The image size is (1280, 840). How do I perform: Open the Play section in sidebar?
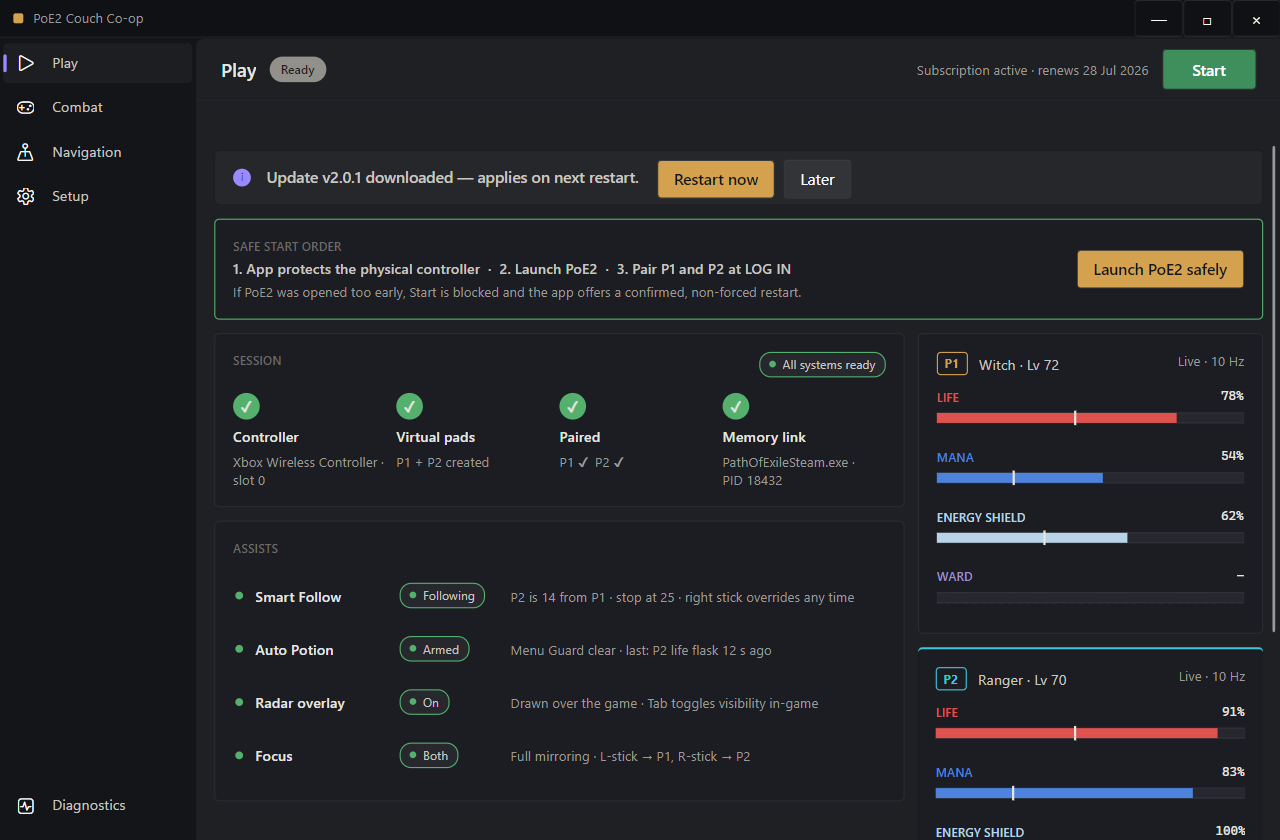98,63
